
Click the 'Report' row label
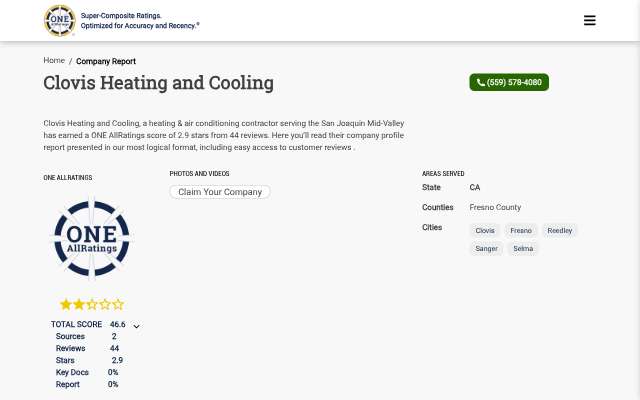click(68, 384)
